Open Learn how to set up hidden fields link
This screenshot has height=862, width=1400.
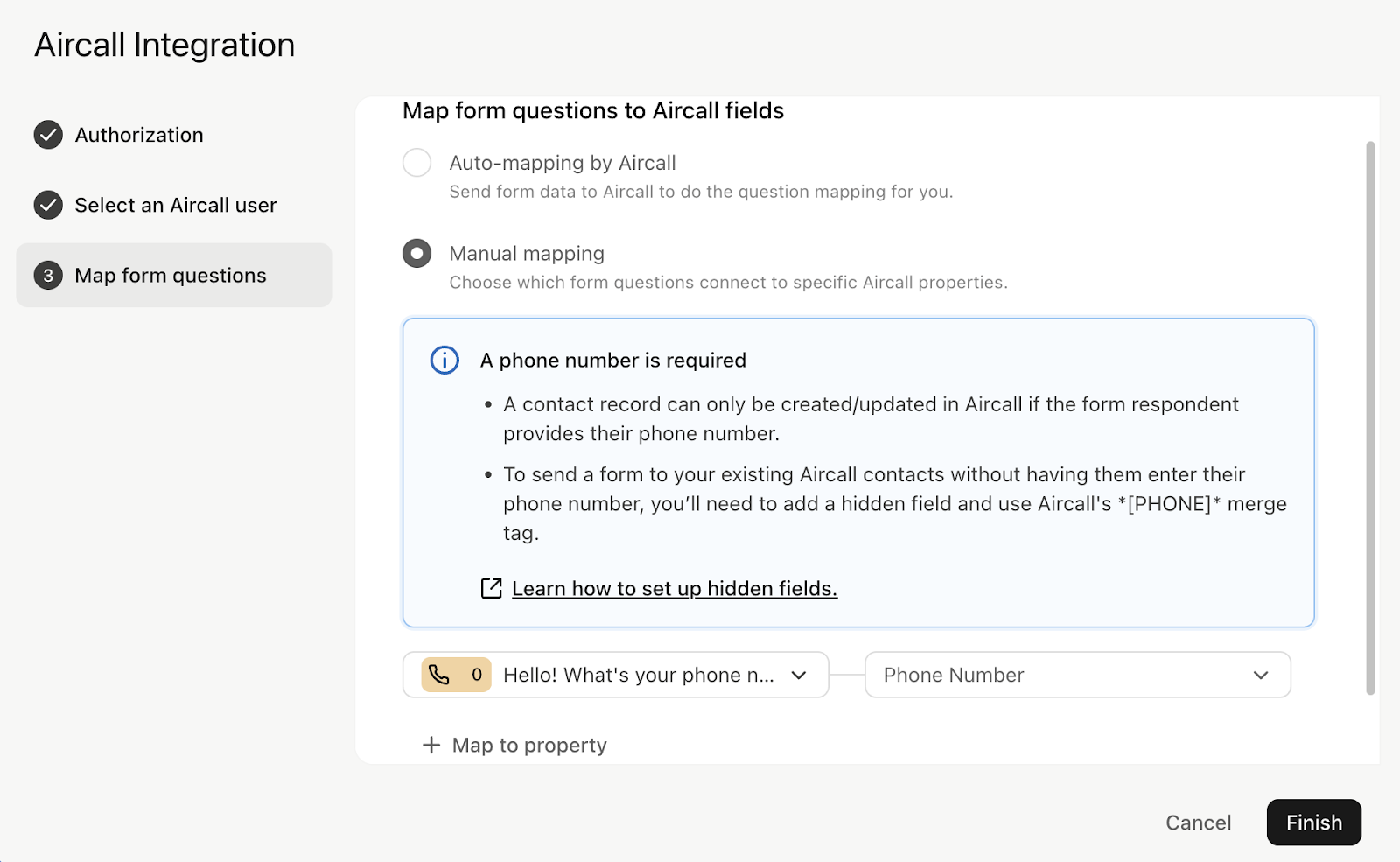coord(675,589)
